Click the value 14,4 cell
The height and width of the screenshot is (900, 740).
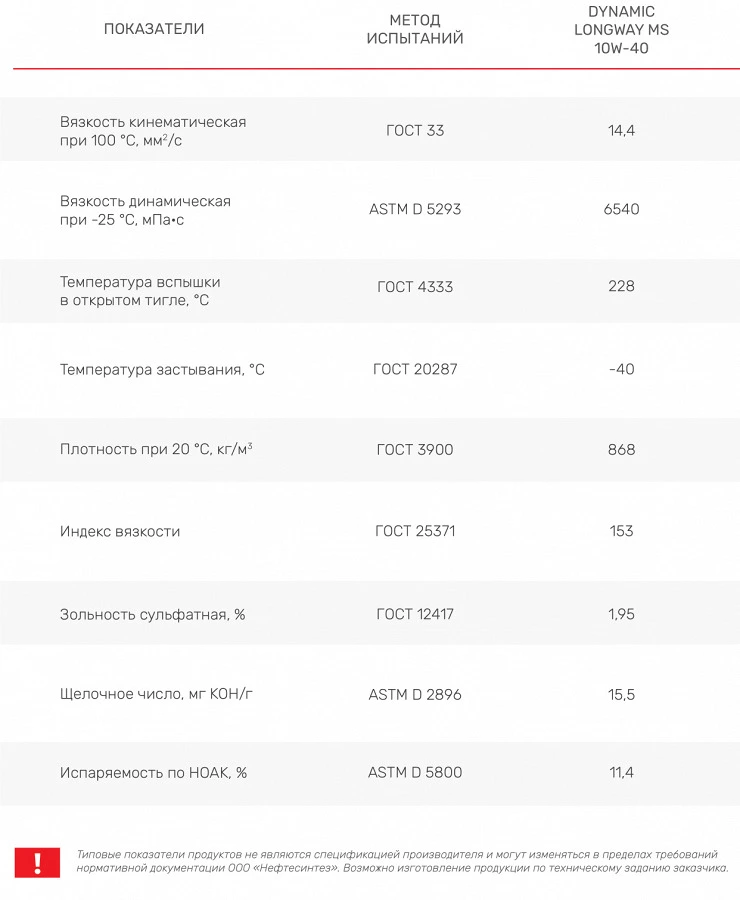[x=621, y=130]
